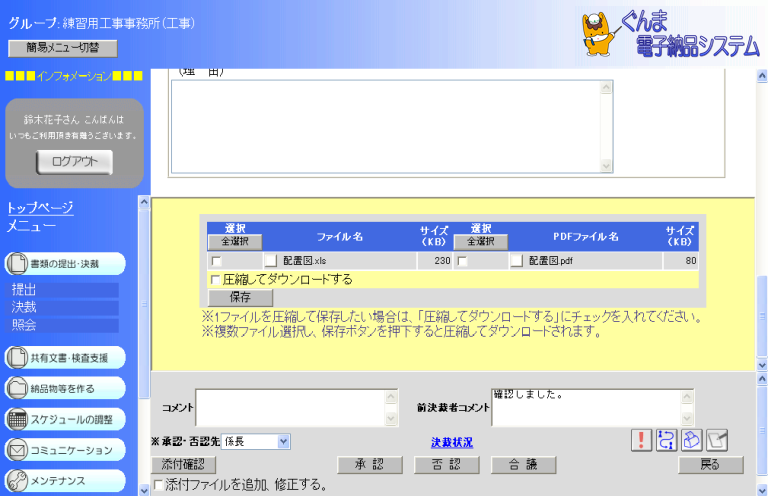Screen dimensions: 768x496
Task: Open the 共有文書･検査支援 menu
Action: coord(65,357)
